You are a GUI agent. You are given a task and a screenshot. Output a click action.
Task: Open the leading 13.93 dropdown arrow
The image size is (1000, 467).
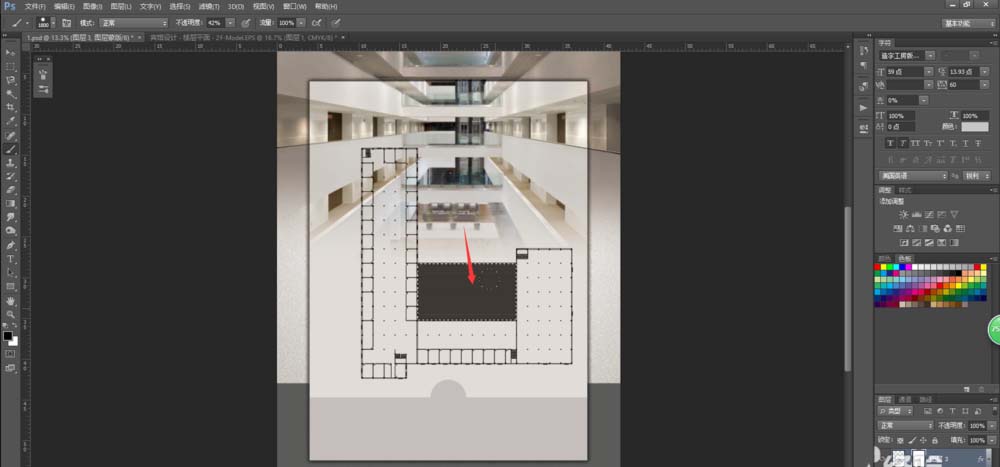[986, 72]
